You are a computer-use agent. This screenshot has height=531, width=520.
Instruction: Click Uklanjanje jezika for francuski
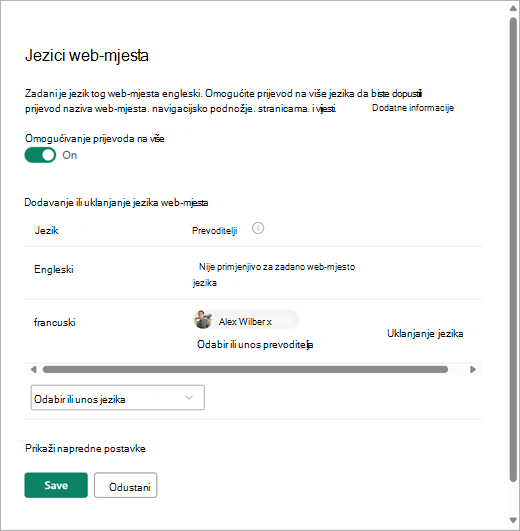(x=425, y=334)
